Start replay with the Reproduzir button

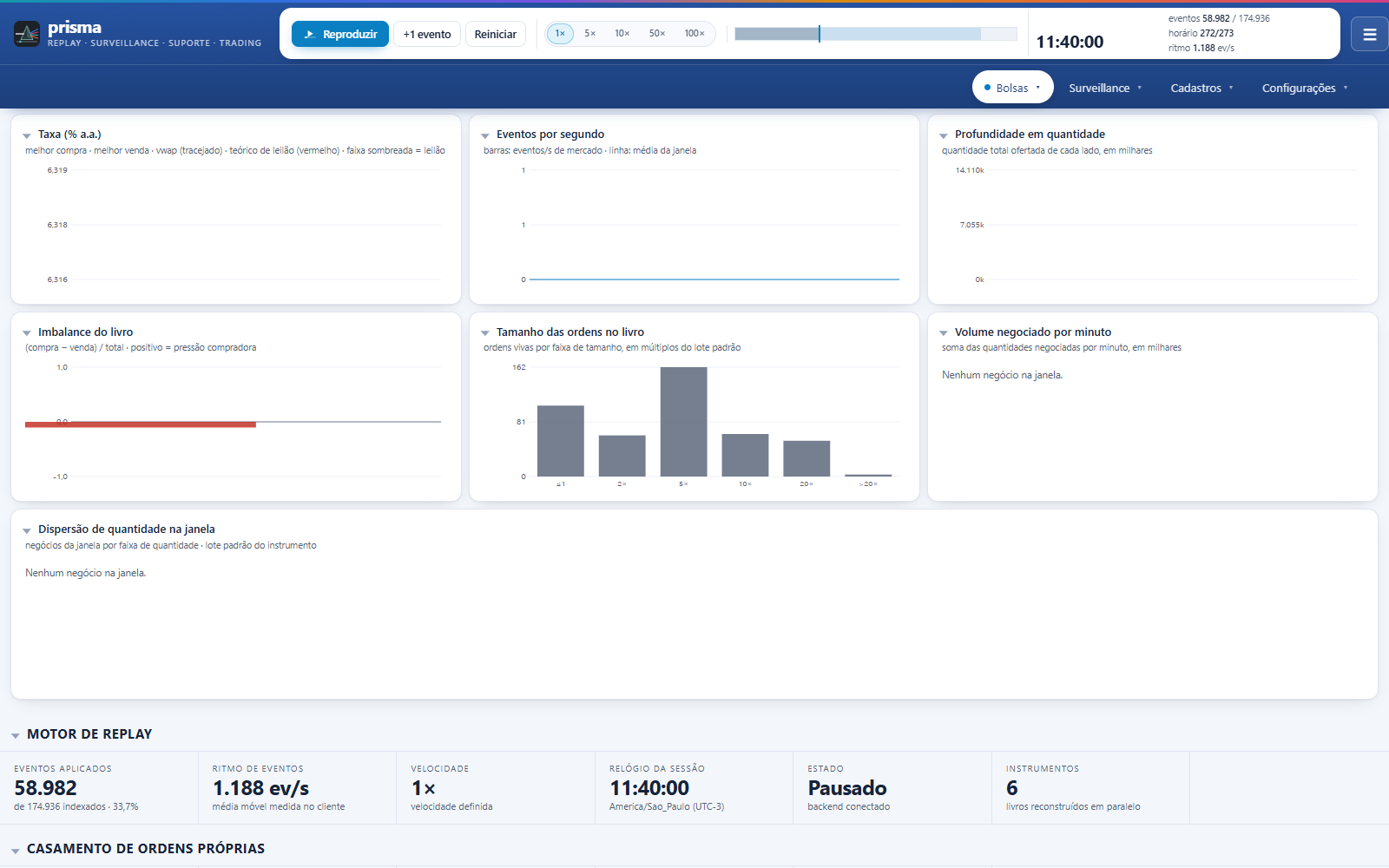pos(340,34)
